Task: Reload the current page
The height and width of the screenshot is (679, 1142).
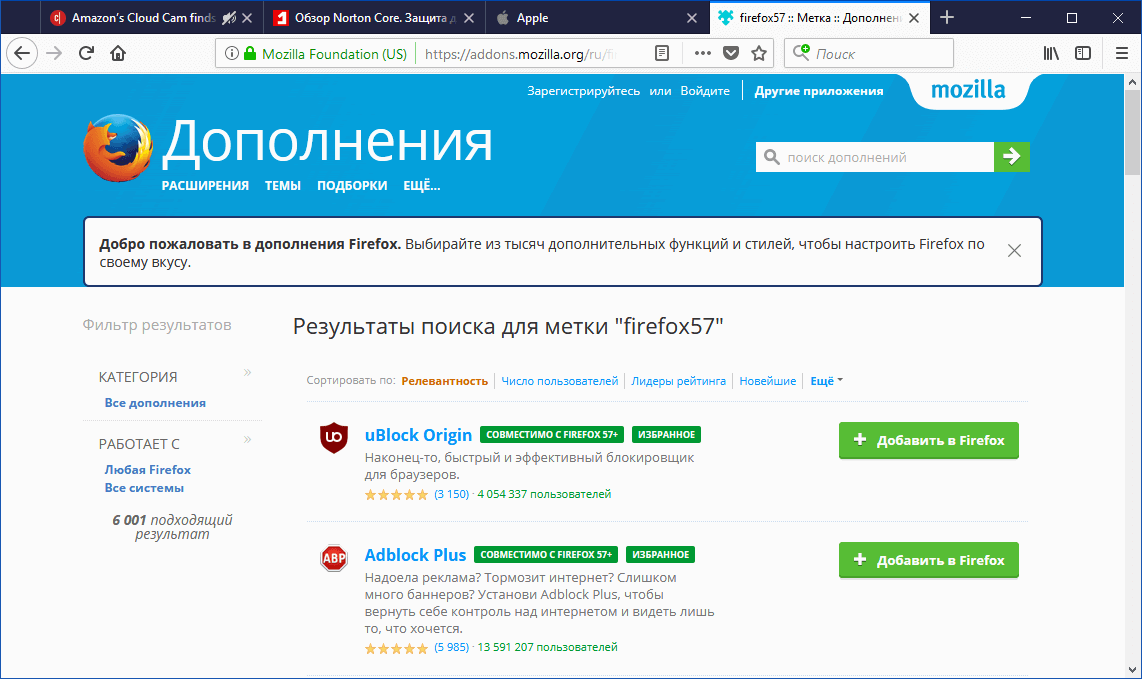Action: pyautogui.click(x=86, y=53)
